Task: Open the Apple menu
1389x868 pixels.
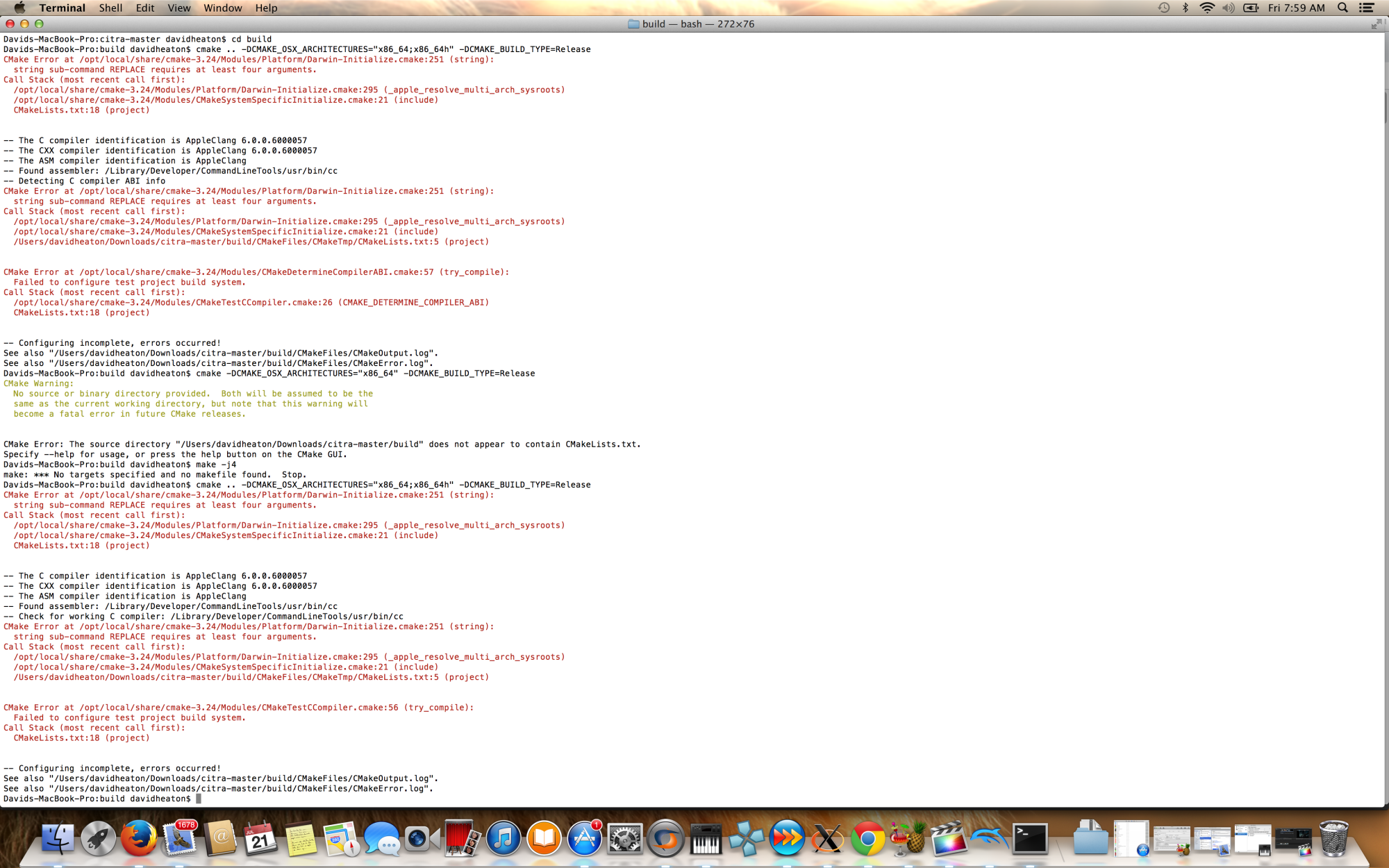Action: (19, 8)
